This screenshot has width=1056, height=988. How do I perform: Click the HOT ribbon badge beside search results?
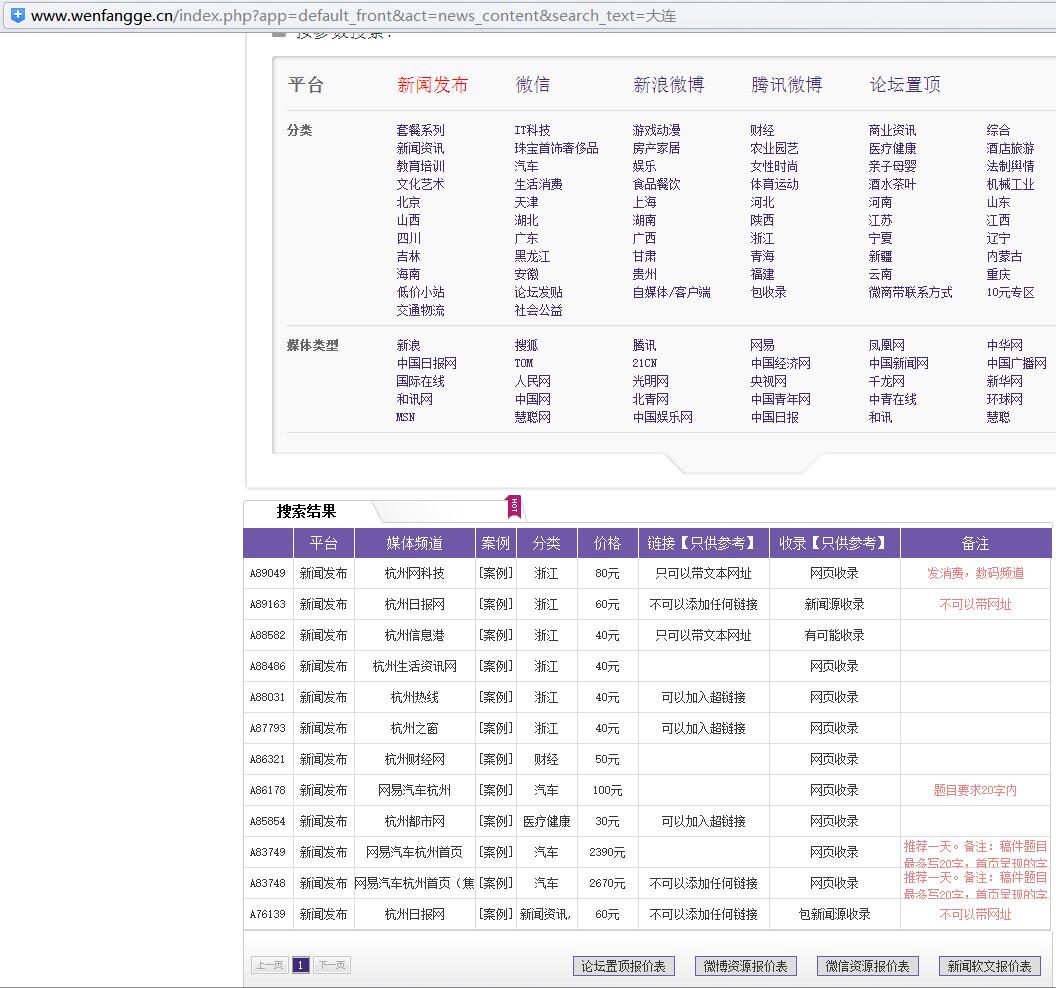click(x=514, y=506)
